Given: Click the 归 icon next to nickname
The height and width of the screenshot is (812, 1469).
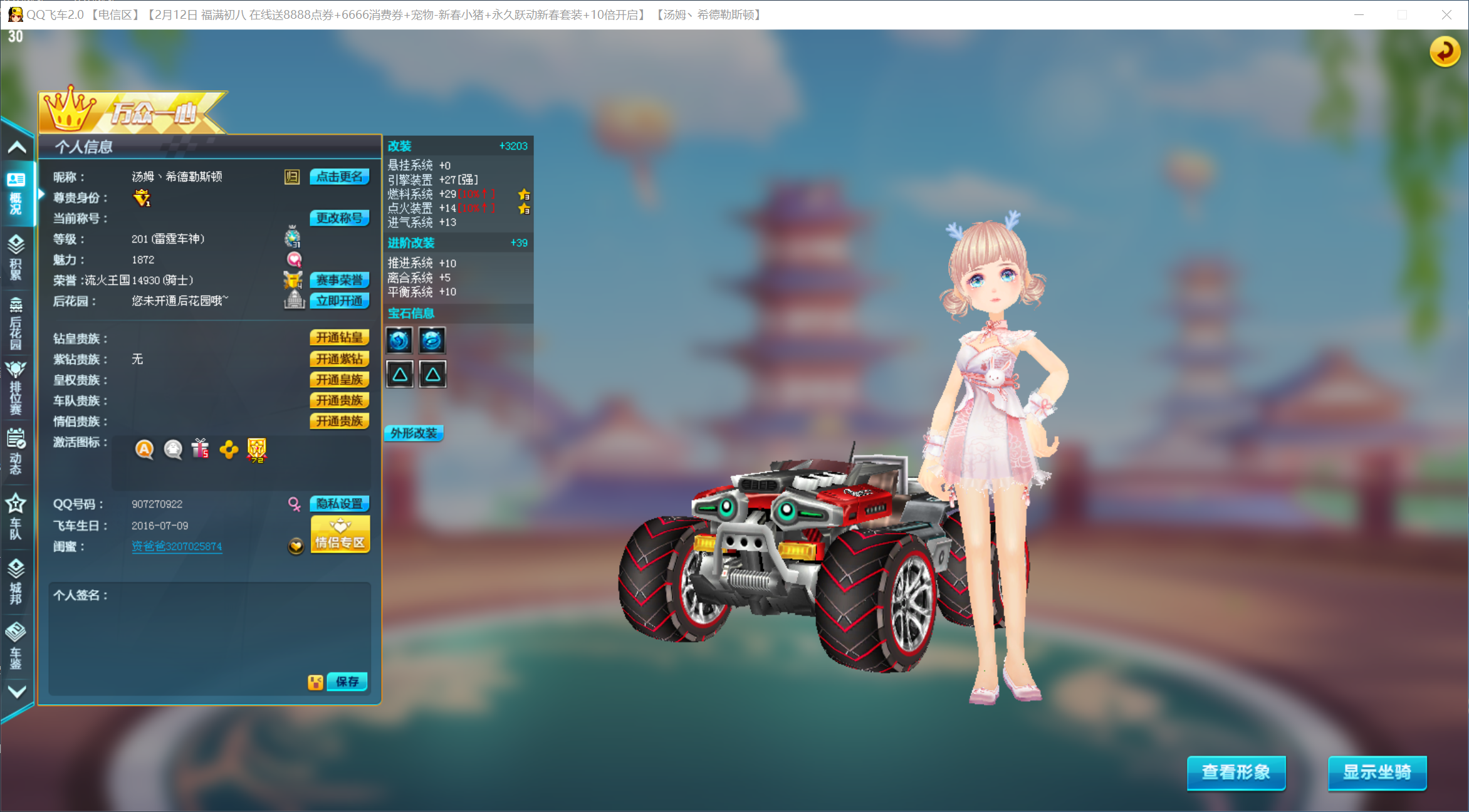Looking at the screenshot, I should 292,177.
